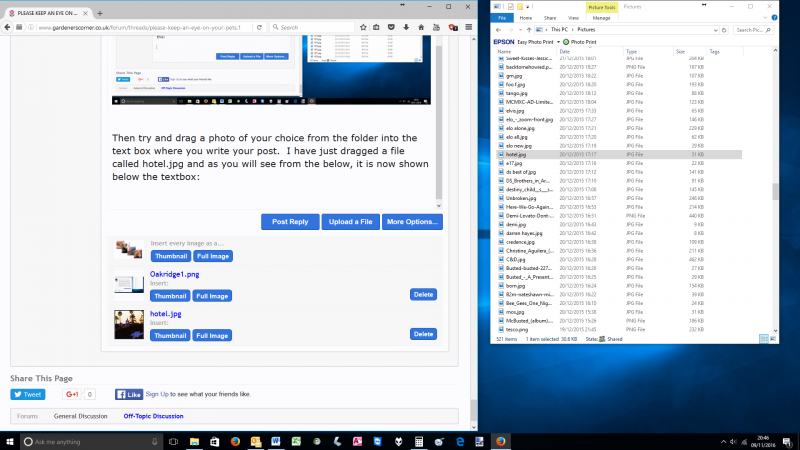Image resolution: width=800 pixels, height=450 pixels.
Task: Delete the hotel.jpg attachment
Action: tap(423, 333)
